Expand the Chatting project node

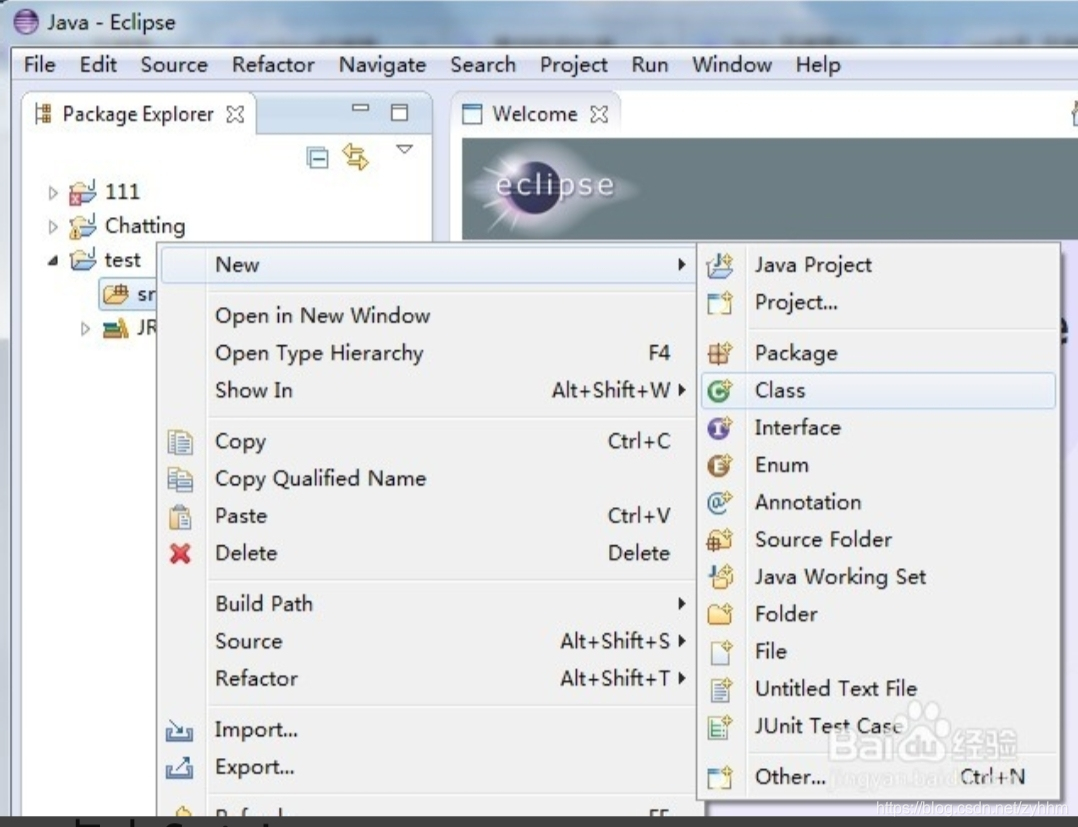pos(53,227)
